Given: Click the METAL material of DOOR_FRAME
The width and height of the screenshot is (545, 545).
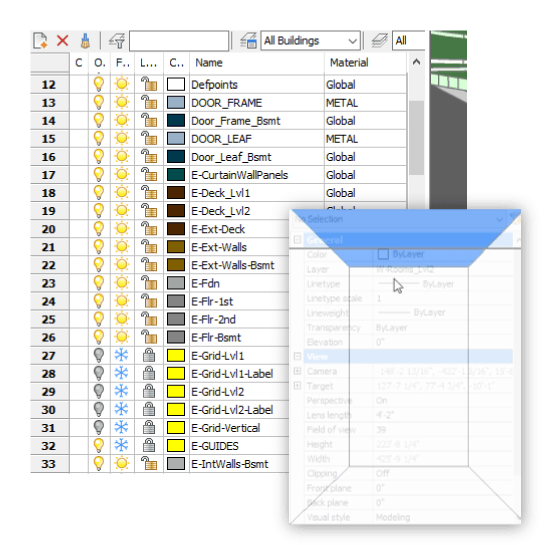Looking at the screenshot, I should [342, 103].
